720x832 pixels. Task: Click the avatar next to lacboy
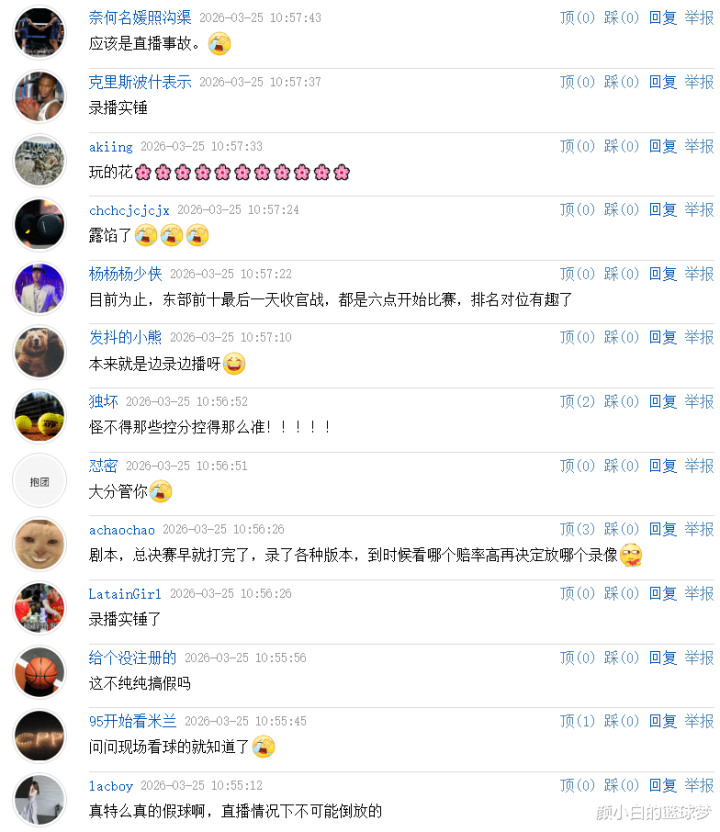39,800
